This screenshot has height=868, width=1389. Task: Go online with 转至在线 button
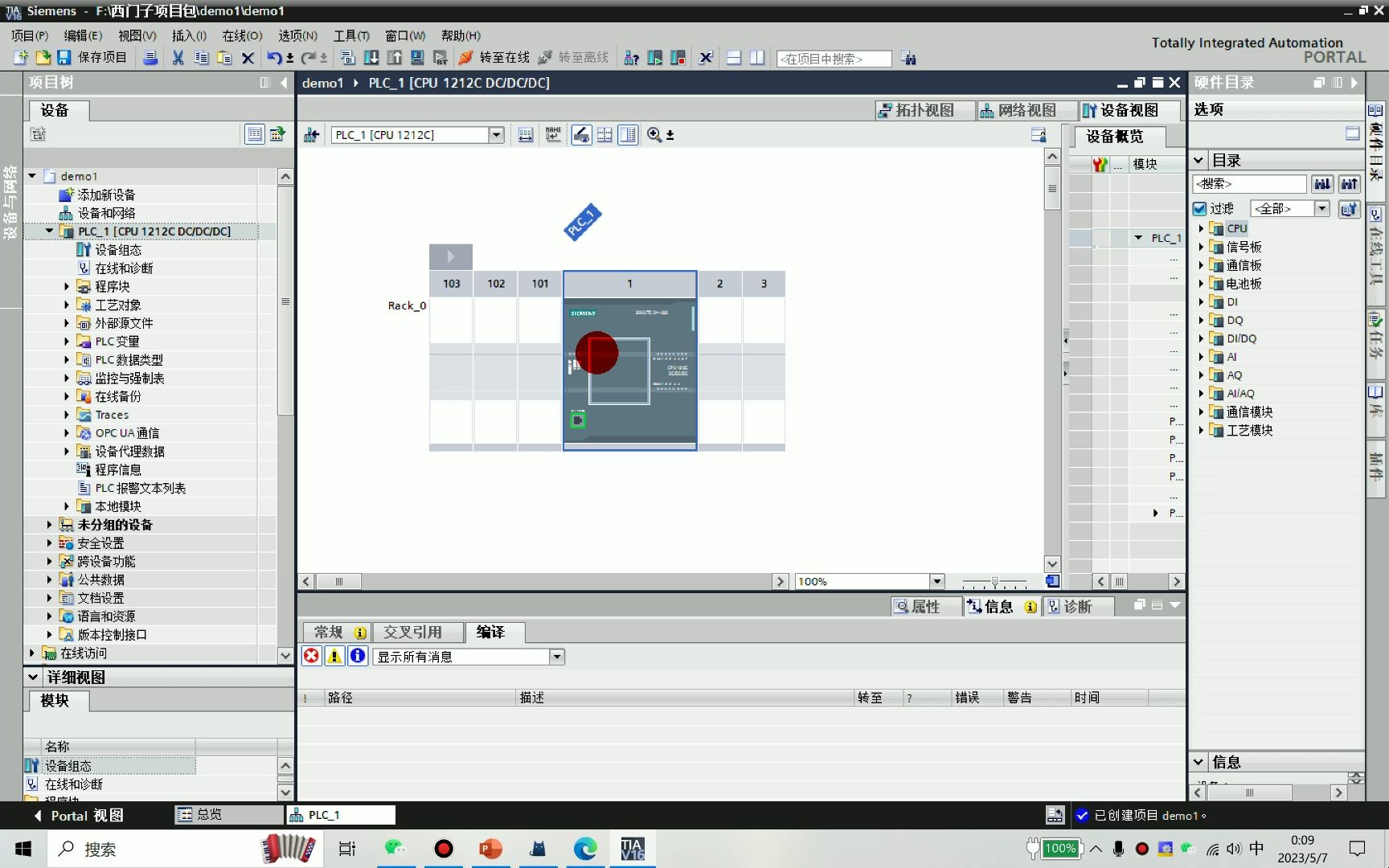click(494, 58)
